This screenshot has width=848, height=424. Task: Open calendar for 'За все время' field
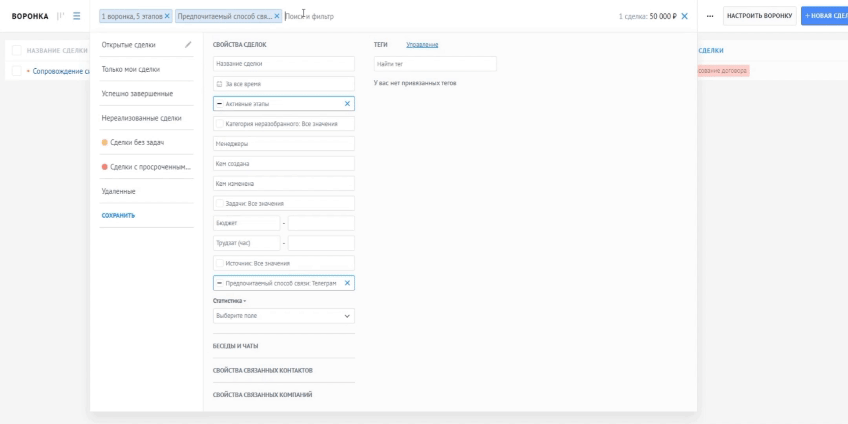pyautogui.click(x=219, y=84)
